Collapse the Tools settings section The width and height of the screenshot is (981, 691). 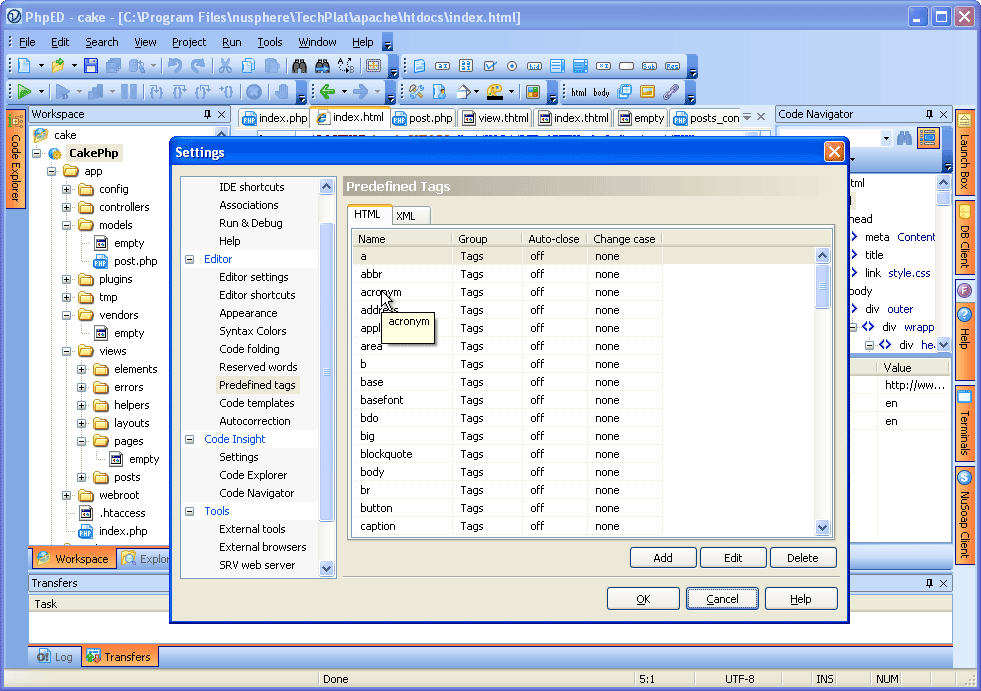[190, 511]
